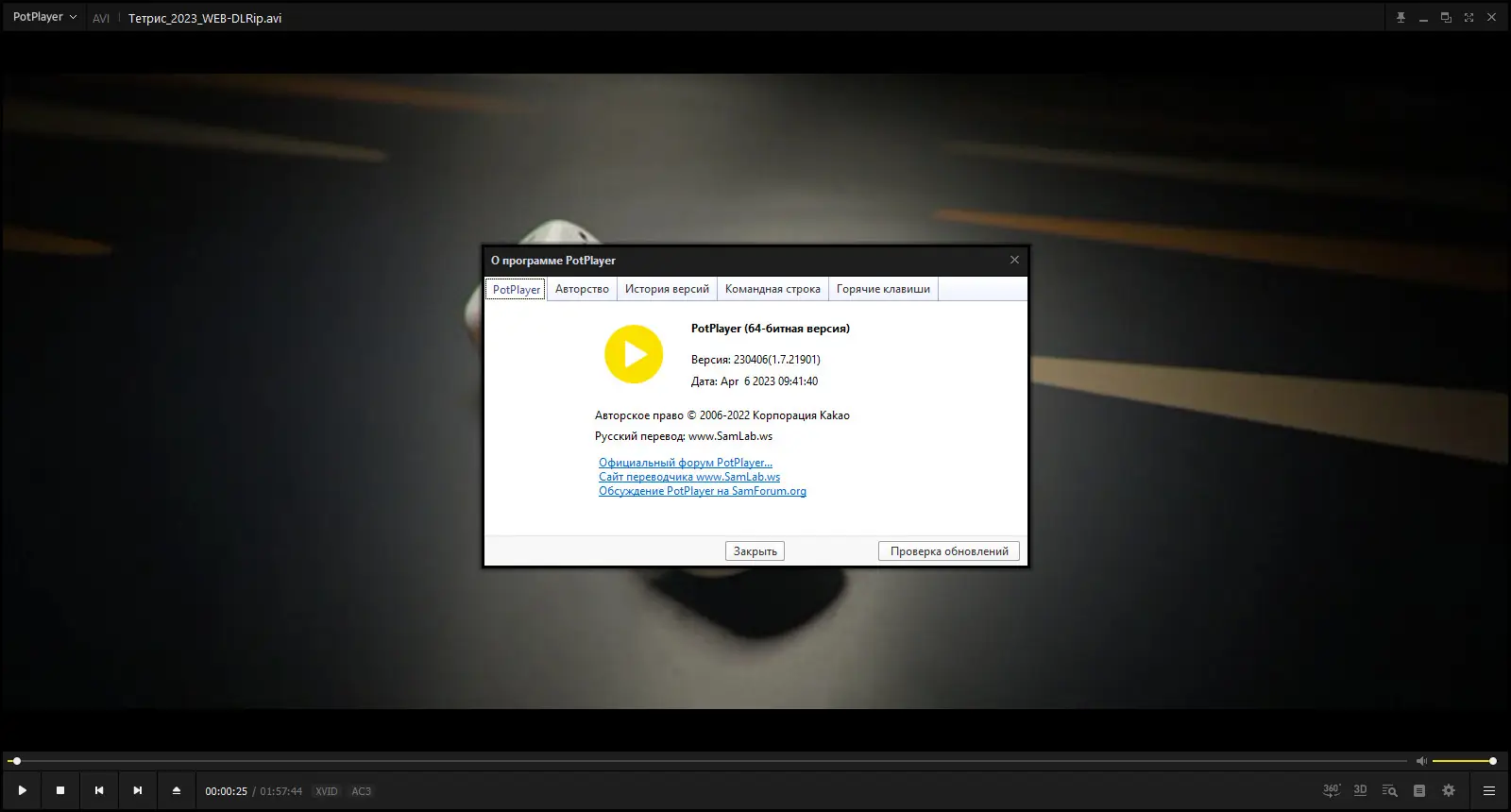Click the Проверка обновлений button
1511x812 pixels.
(949, 551)
